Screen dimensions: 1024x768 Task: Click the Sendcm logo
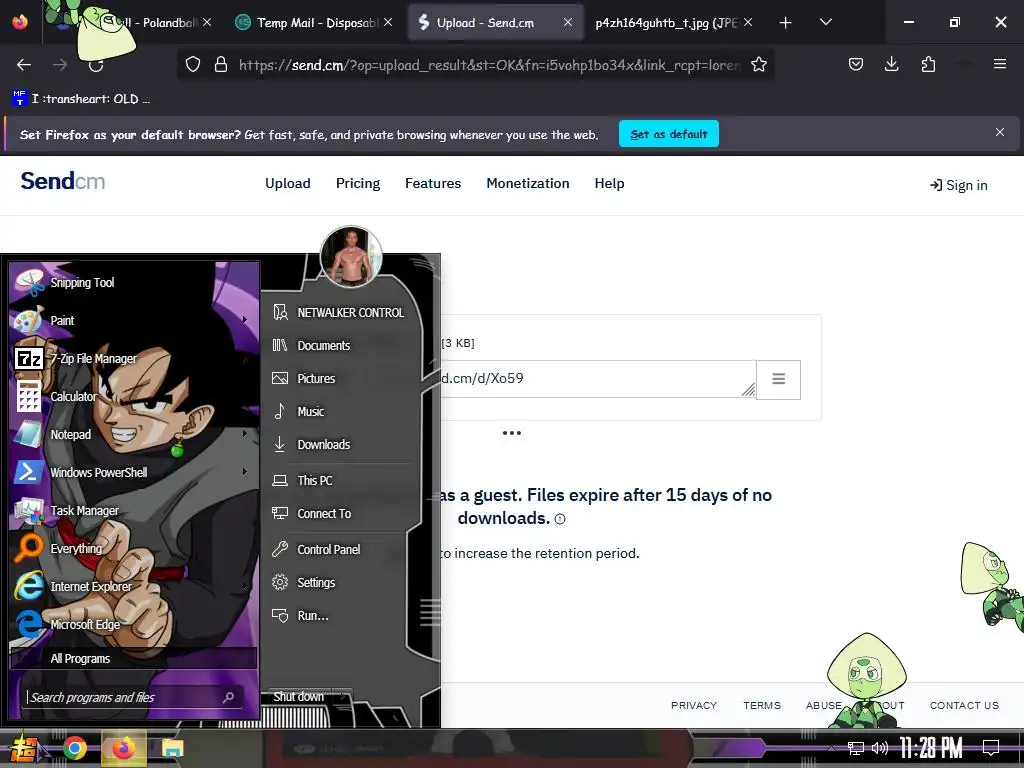(63, 181)
